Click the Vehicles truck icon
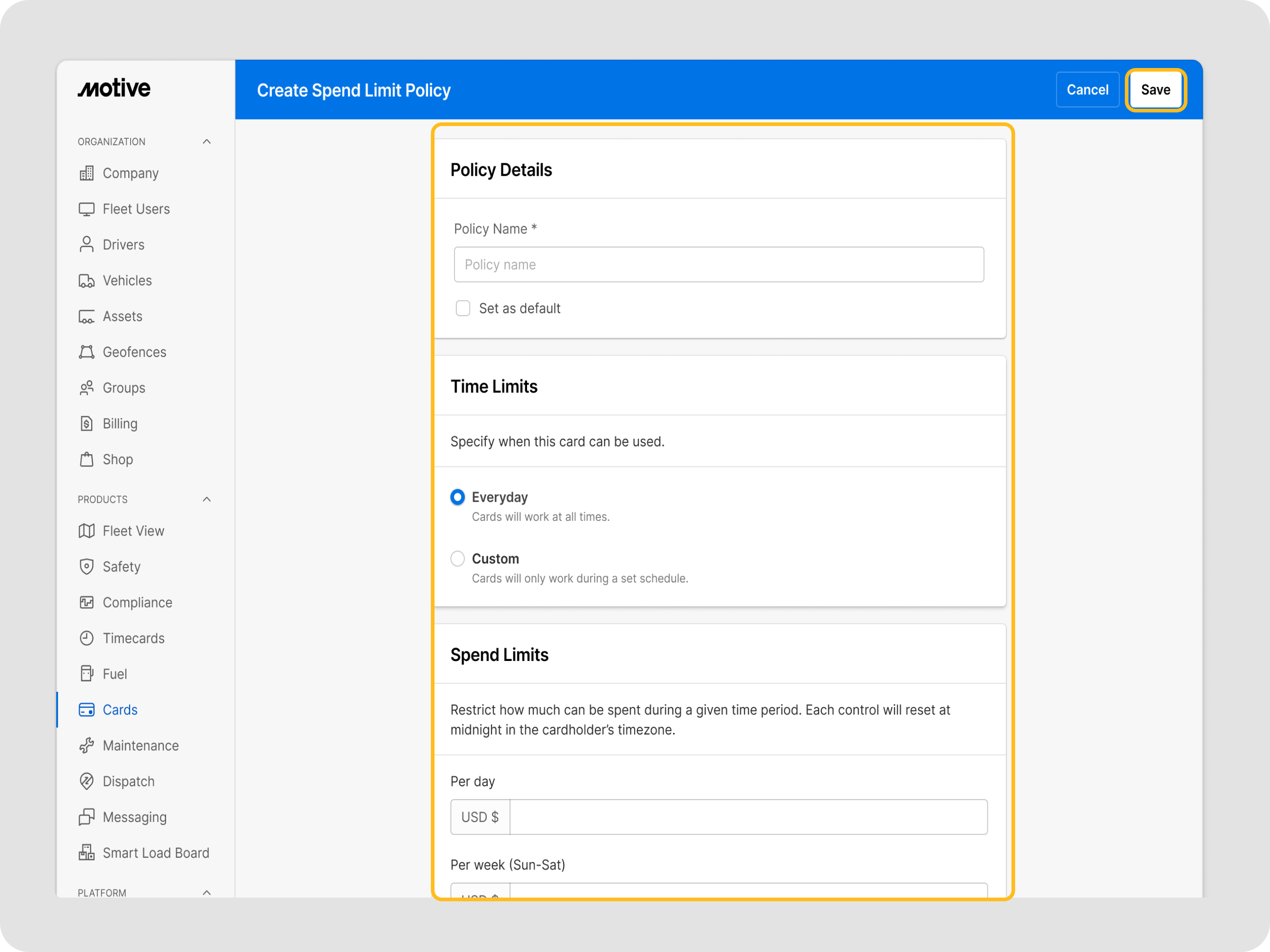The image size is (1270, 952). point(86,281)
